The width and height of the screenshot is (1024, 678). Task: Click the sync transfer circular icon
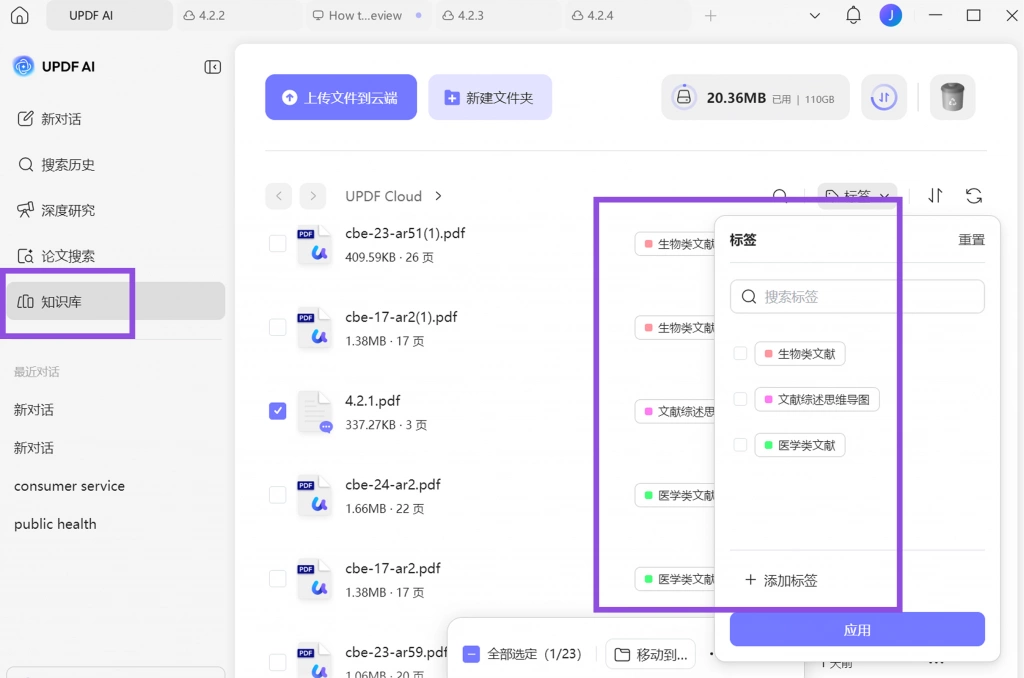(884, 97)
